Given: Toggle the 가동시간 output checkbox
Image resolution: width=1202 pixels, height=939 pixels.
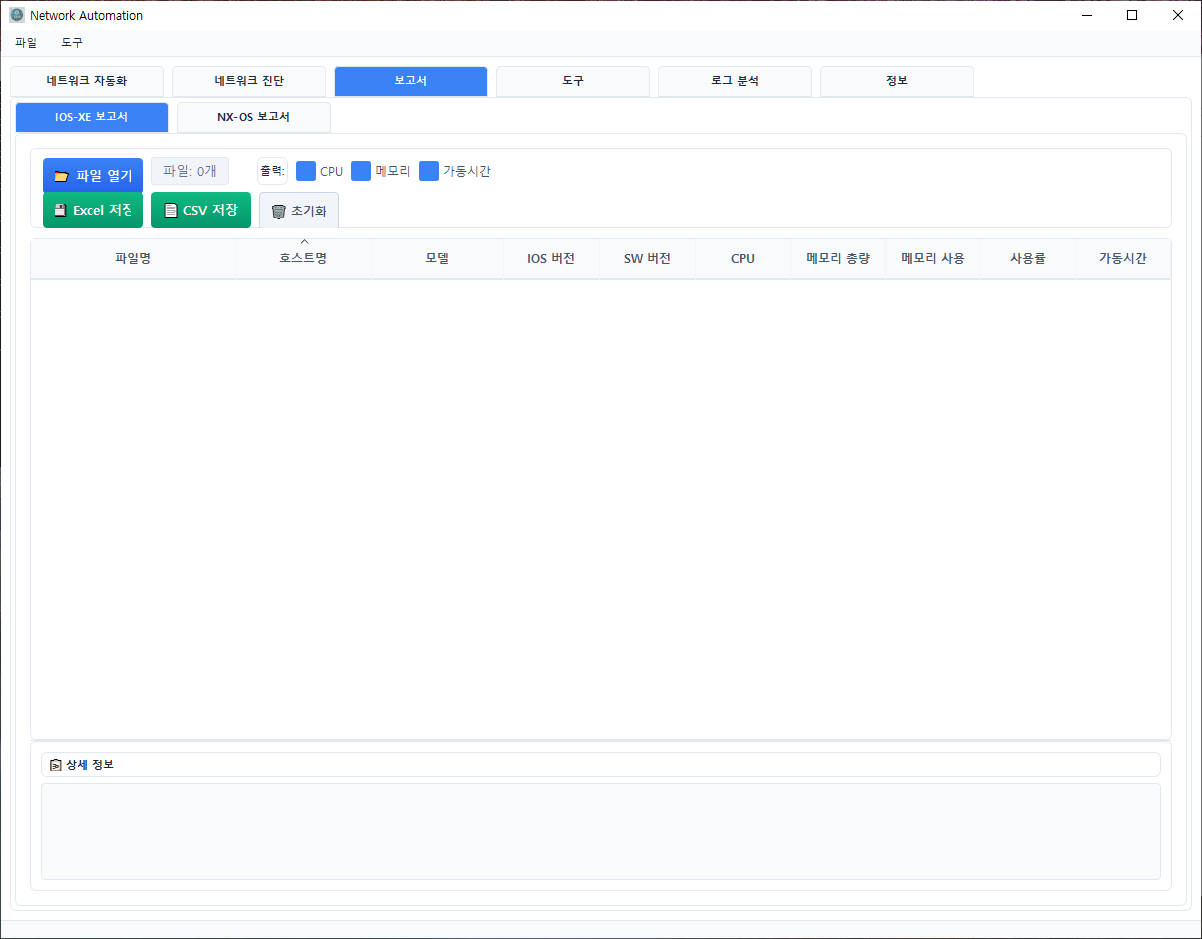Looking at the screenshot, I should tap(429, 171).
